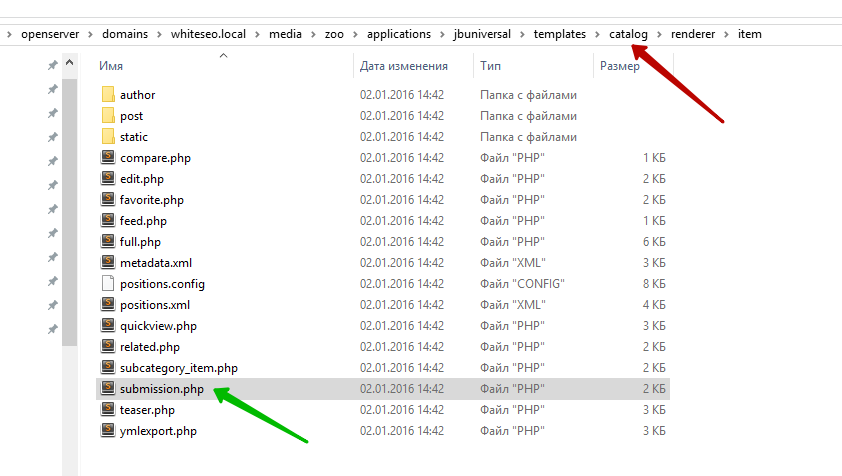Sort by Дата изменения column header
842x476 pixels.
pyautogui.click(x=403, y=66)
